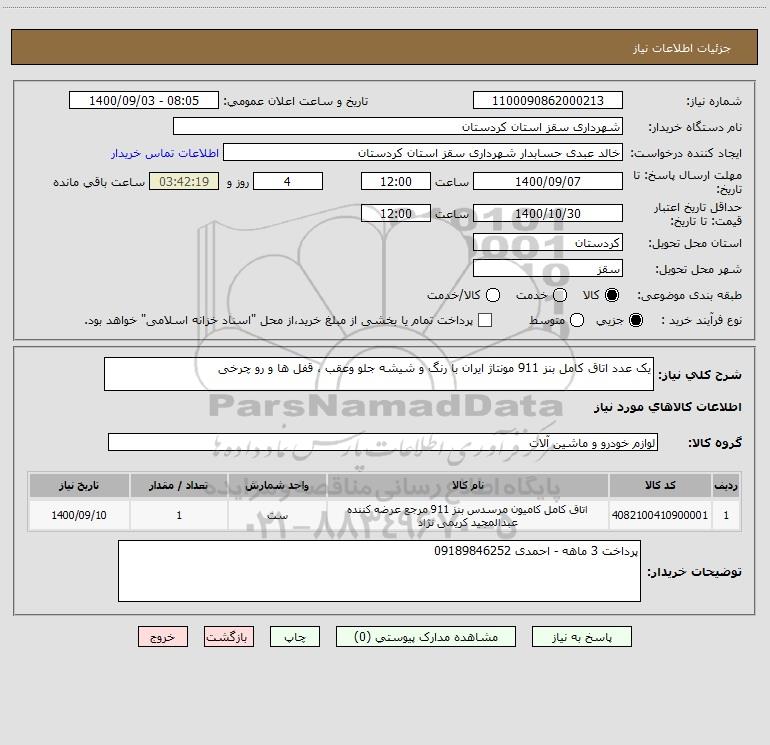Click the اطلاعات کالاهای مورد نیاز heading
Viewport: 770px width, 745px height.
click(x=667, y=407)
